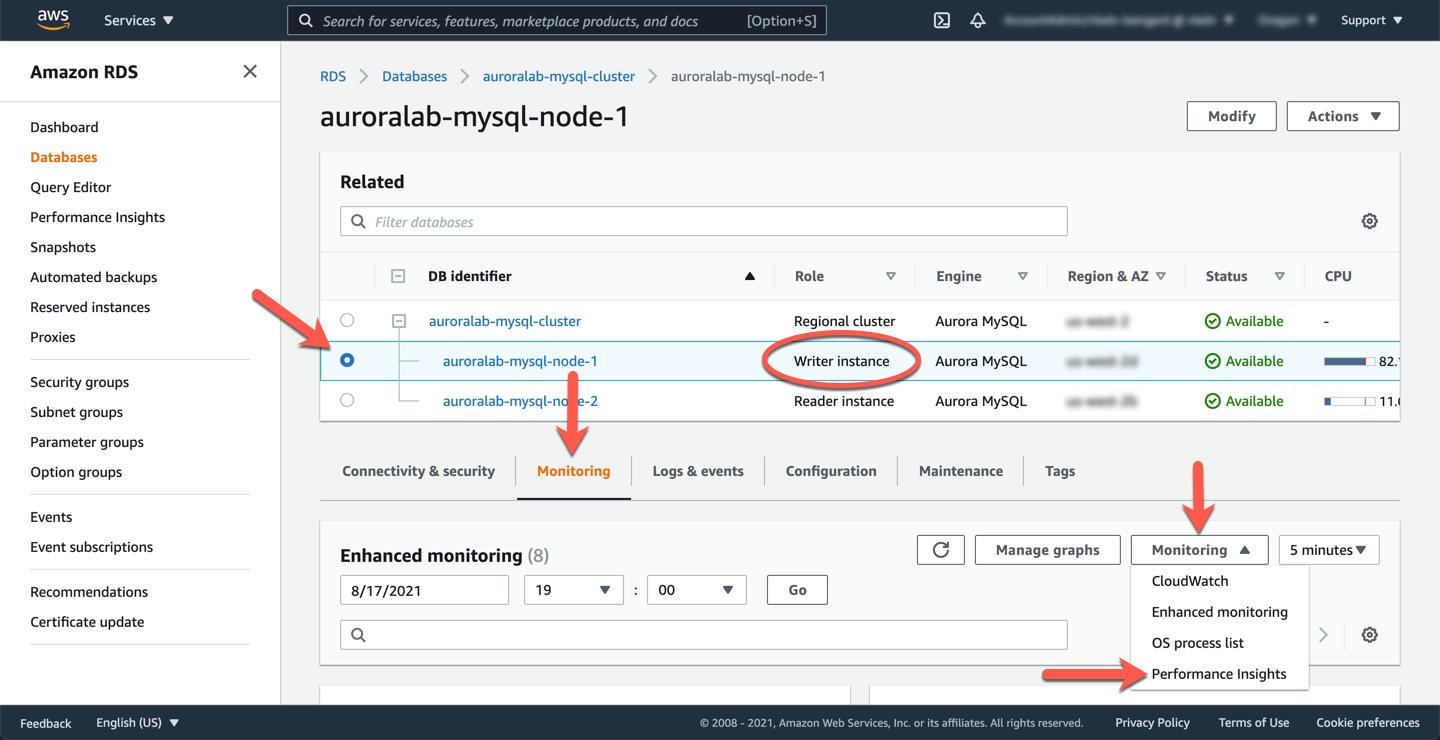Viewport: 1440px width, 740px height.
Task: Open the Actions dropdown
Action: (1342, 116)
